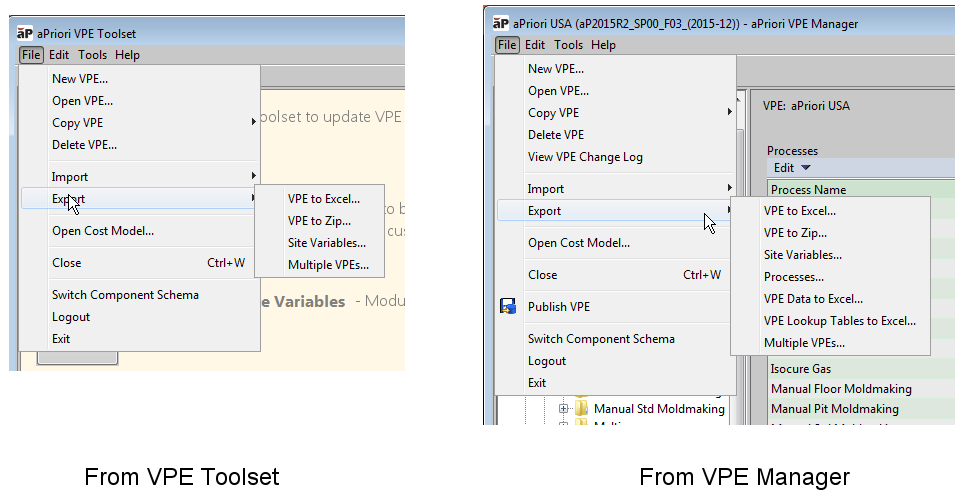Click the aP logo in VPE Manager title bar
This screenshot has width=964, height=496.
pos(502,24)
